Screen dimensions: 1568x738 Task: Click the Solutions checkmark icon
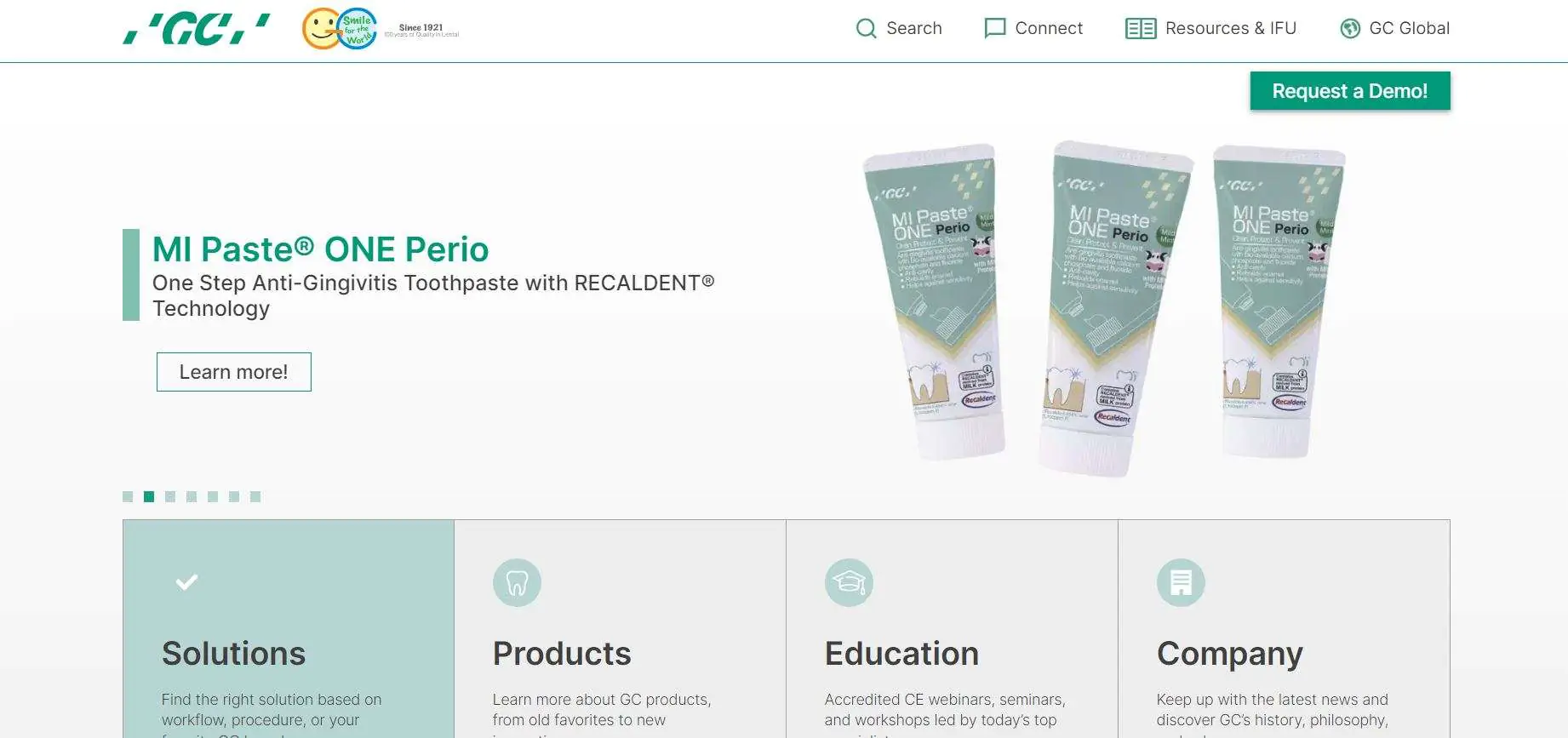(186, 582)
